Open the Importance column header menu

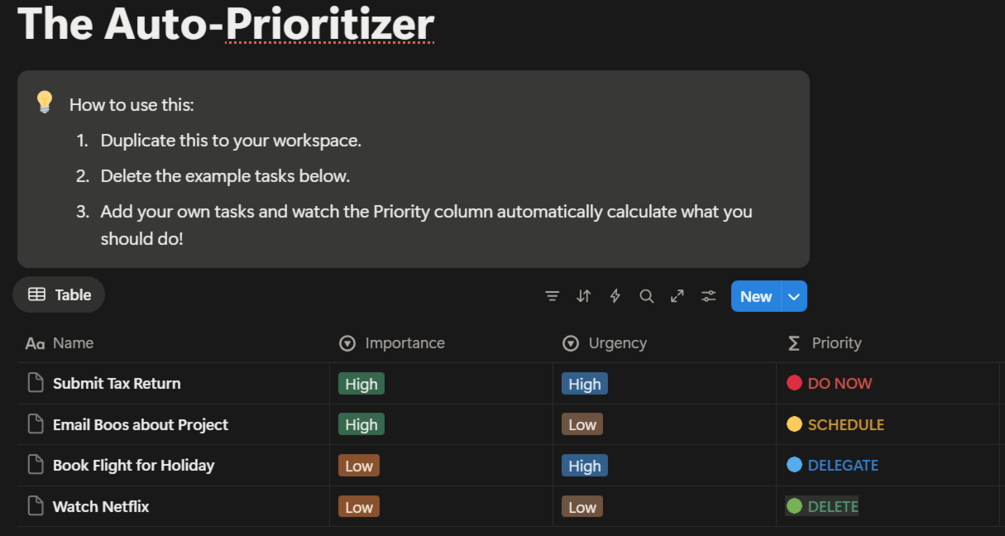404,343
